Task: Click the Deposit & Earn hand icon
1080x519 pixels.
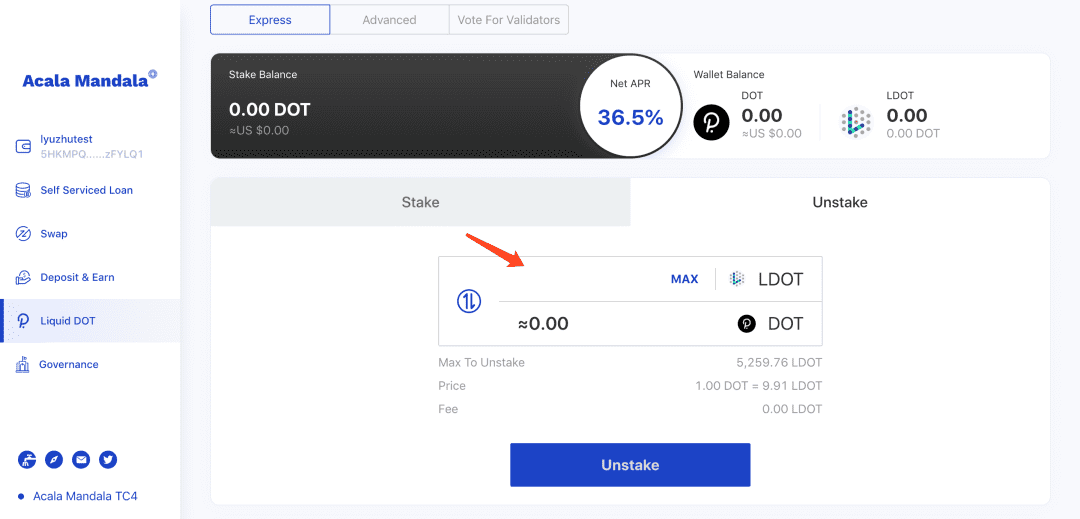Action: click(x=23, y=277)
